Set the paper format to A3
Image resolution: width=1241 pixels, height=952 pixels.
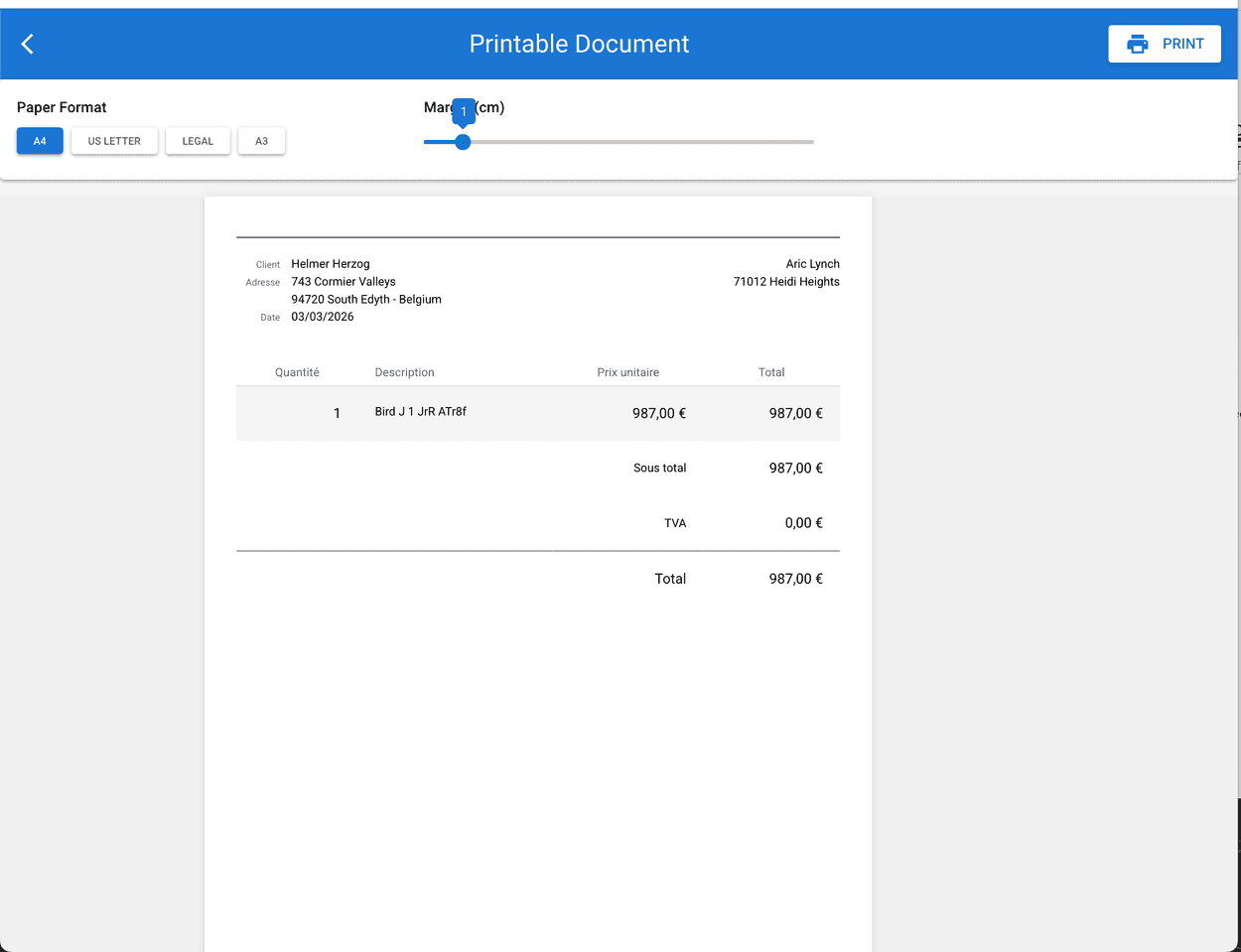(261, 141)
